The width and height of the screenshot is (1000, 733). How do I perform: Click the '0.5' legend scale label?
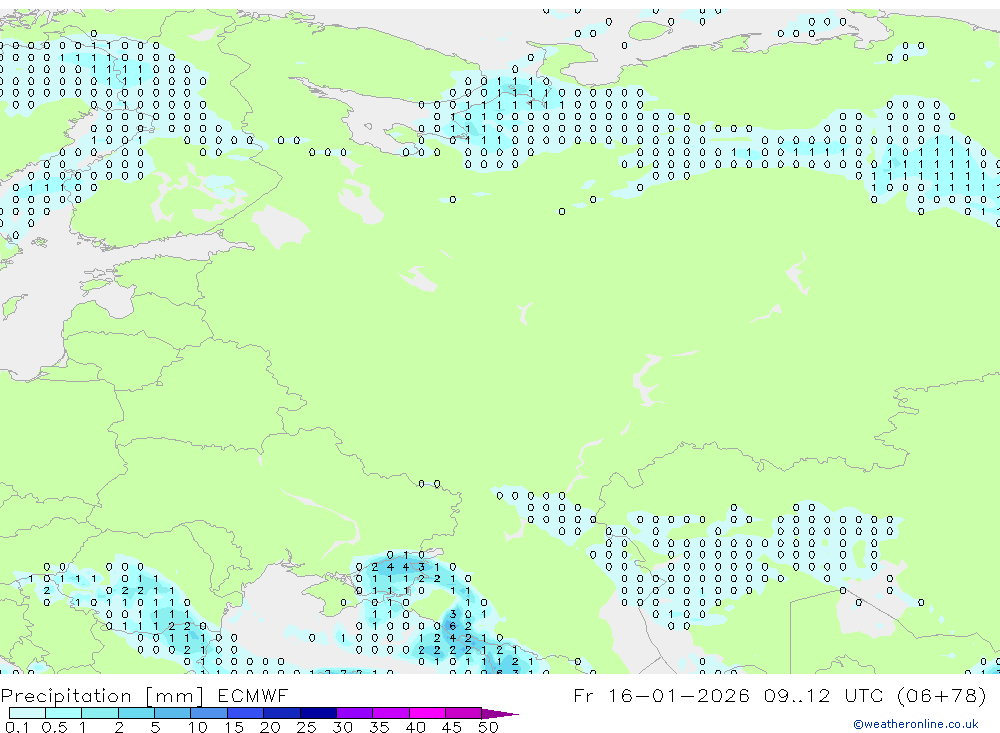click(54, 727)
